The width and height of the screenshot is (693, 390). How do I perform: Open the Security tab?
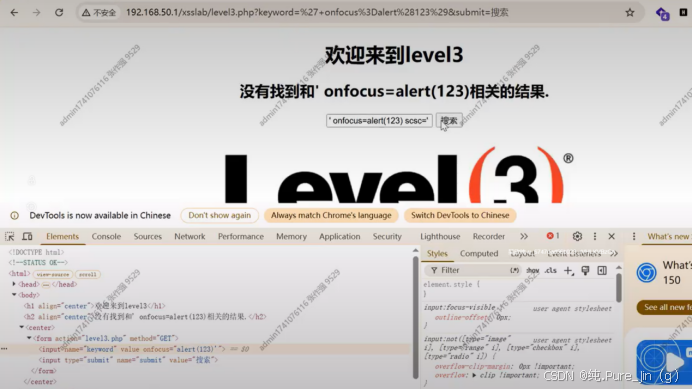click(x=387, y=237)
